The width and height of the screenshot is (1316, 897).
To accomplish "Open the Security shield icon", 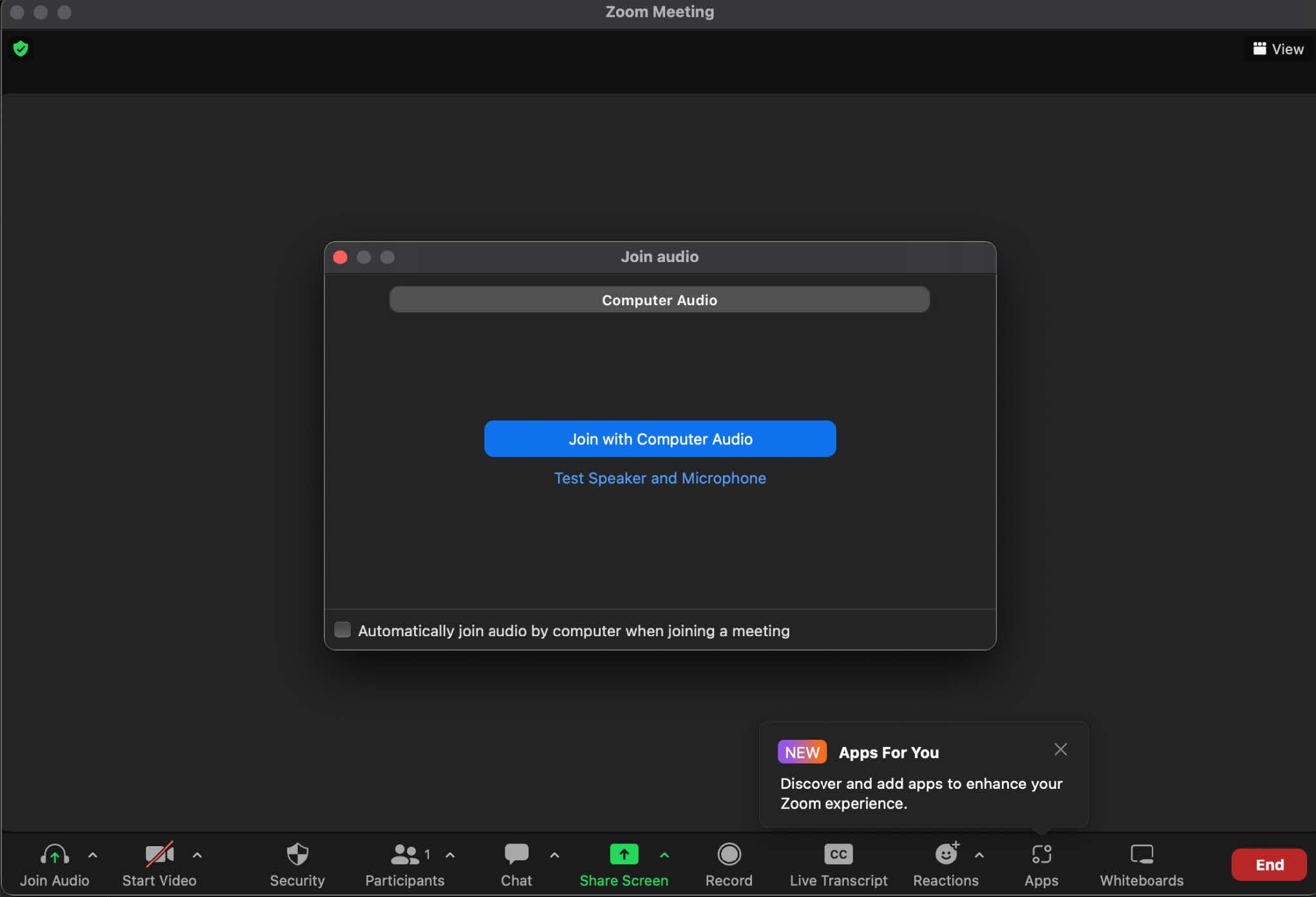I will [297, 855].
